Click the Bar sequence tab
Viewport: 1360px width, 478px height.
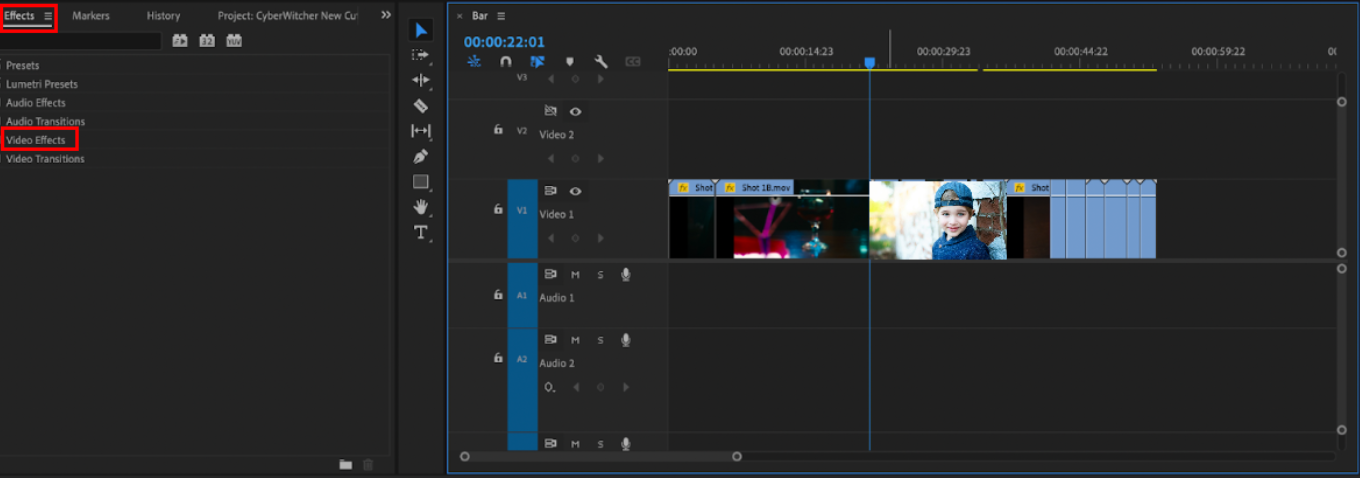pyautogui.click(x=479, y=16)
